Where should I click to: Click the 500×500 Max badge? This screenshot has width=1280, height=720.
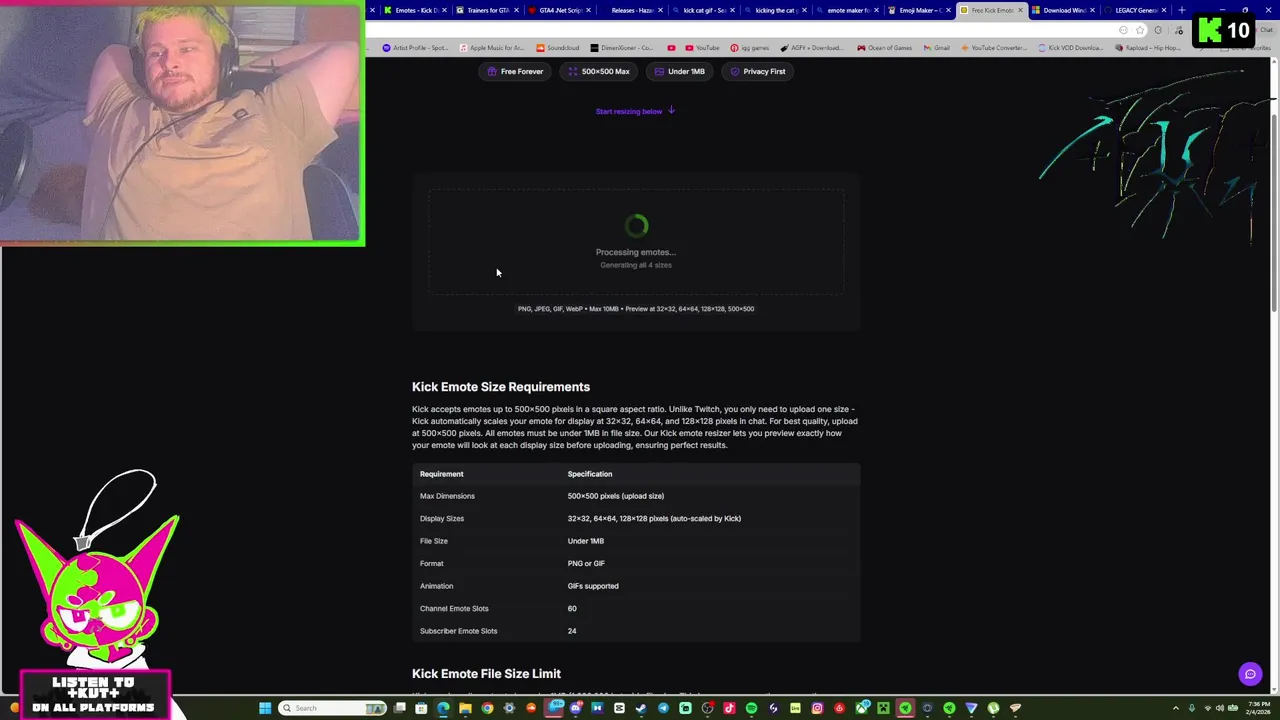(598, 71)
